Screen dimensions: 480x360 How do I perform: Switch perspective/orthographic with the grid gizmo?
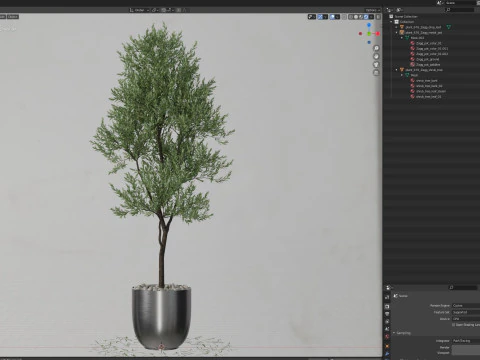pos(376,73)
